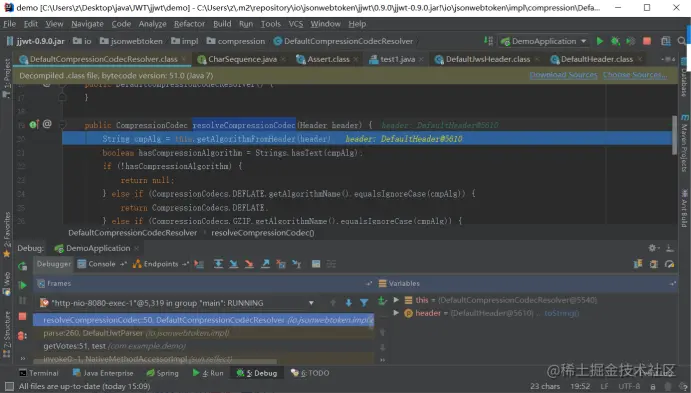This screenshot has width=691, height=393.
Task: Step into in debugger toolbar
Action: pyautogui.click(x=234, y=264)
